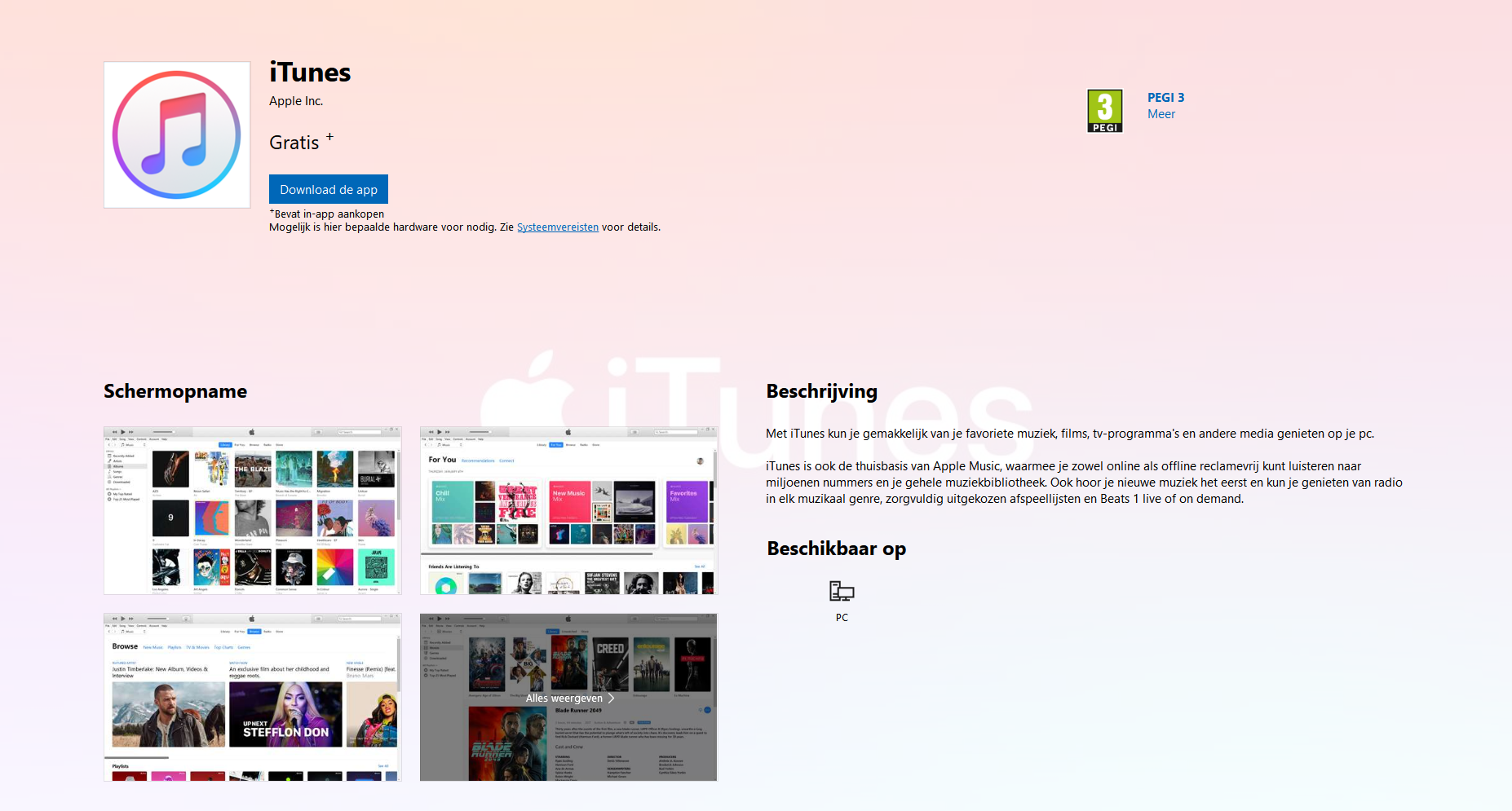Click the volume slider in the screenshot toolbar

click(x=165, y=432)
